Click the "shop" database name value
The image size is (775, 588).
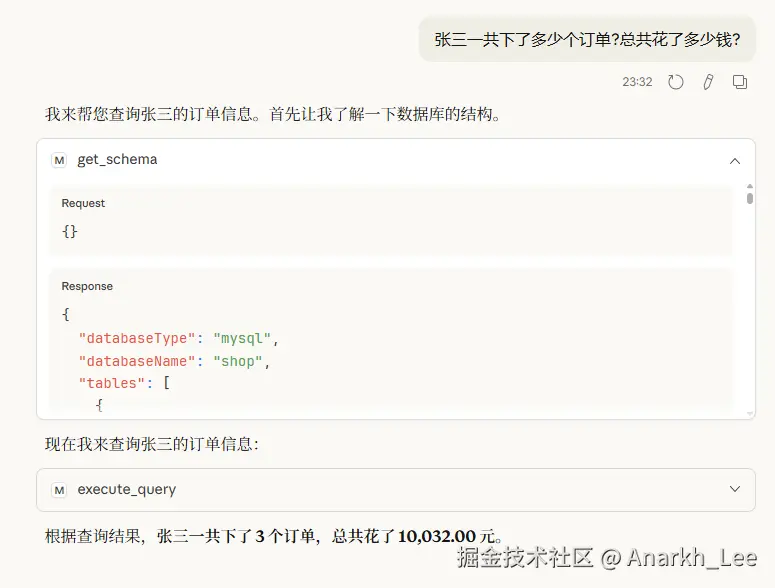point(241,360)
